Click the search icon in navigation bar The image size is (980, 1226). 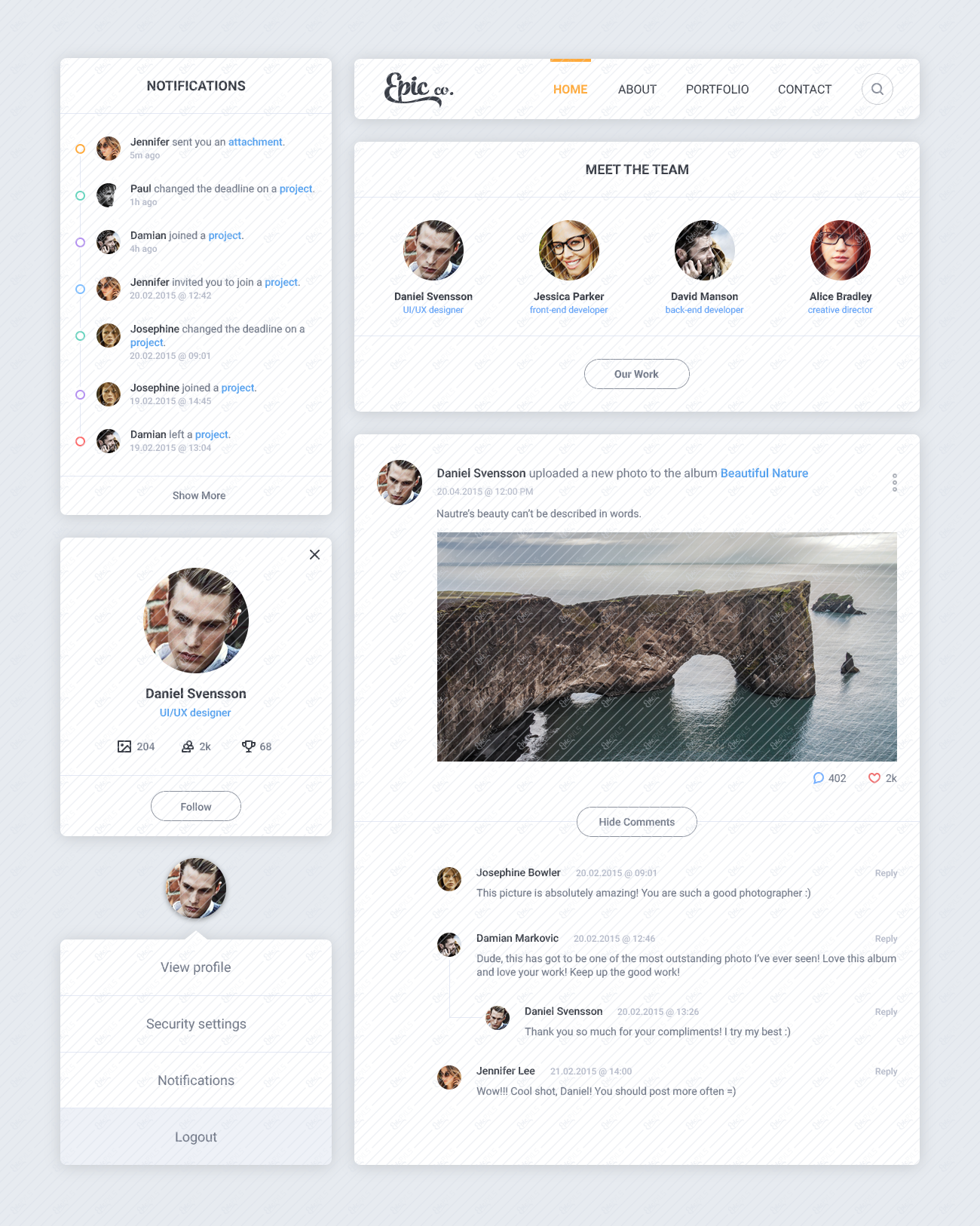(x=877, y=89)
